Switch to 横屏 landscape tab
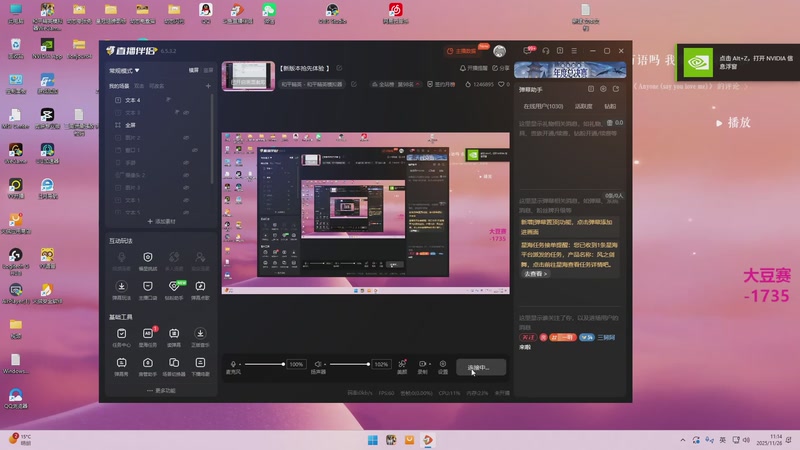The height and width of the screenshot is (450, 800). pyautogui.click(x=193, y=70)
